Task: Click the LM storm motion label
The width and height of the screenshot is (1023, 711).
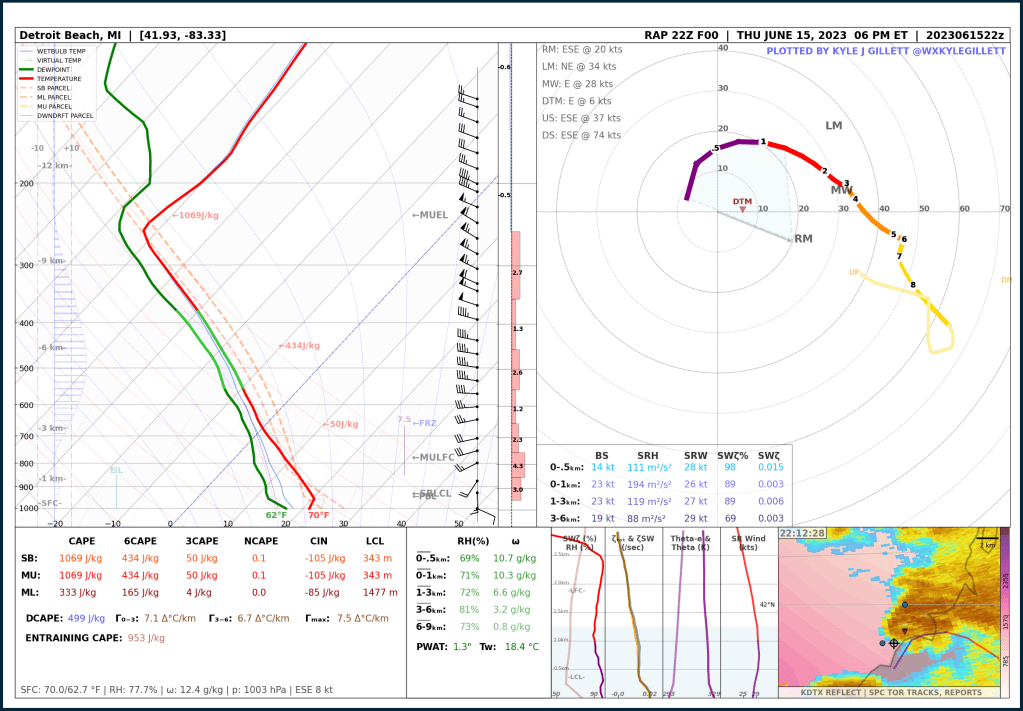Action: pyautogui.click(x=834, y=126)
